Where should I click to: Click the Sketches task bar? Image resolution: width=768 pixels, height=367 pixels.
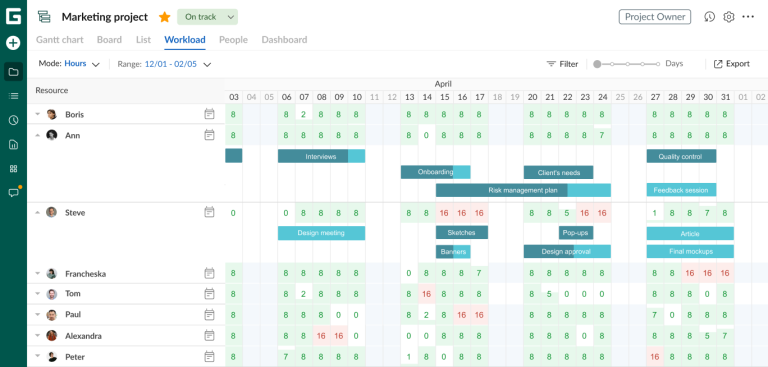click(462, 232)
